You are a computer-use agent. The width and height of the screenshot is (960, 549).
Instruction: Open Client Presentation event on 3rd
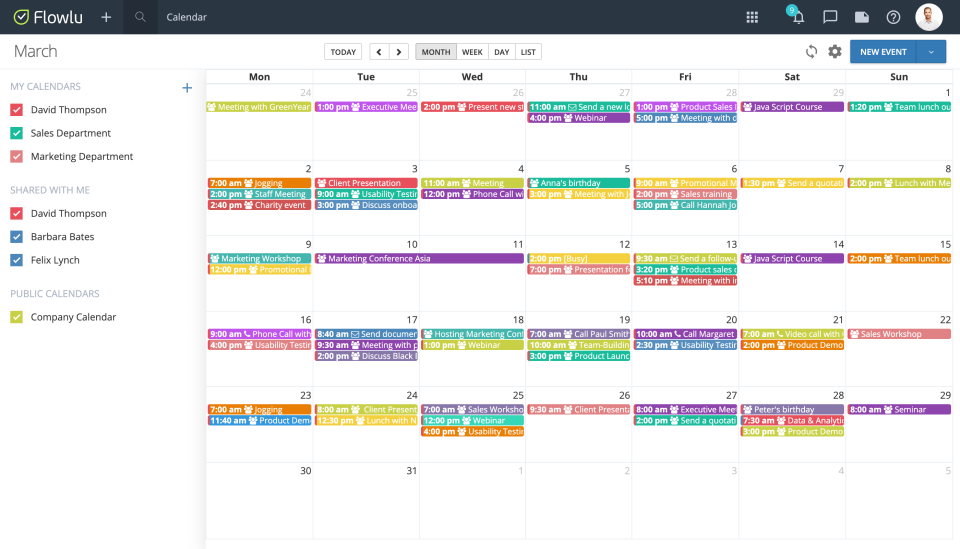pos(366,182)
